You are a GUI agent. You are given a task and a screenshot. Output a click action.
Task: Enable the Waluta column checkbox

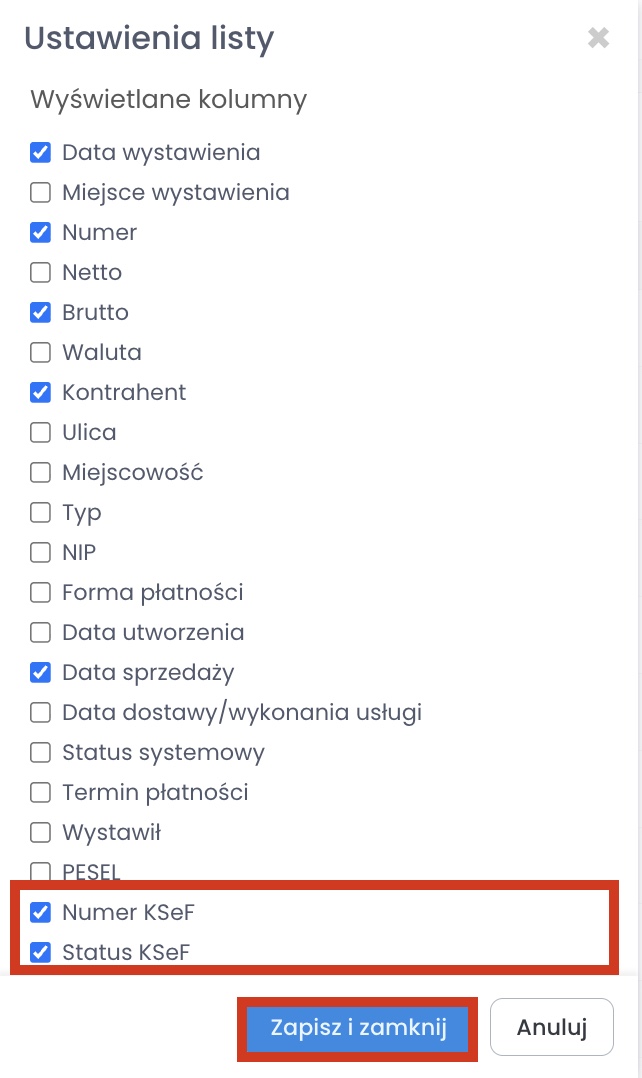pos(41,353)
